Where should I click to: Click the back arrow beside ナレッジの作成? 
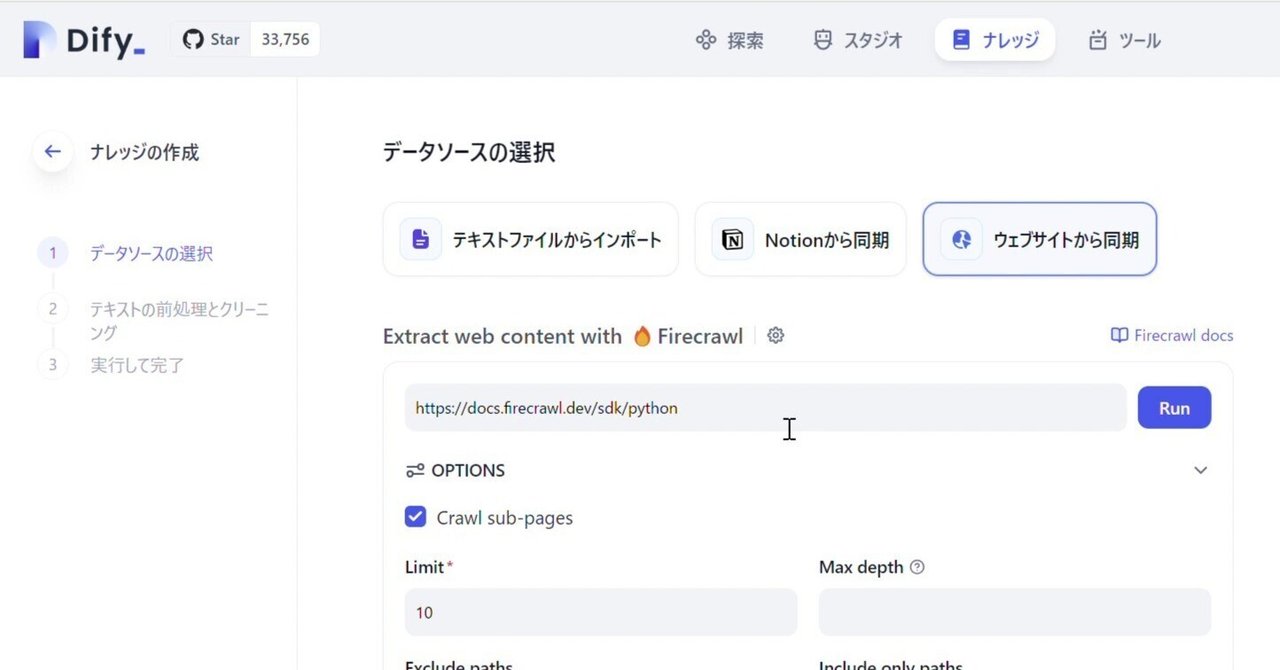point(52,151)
